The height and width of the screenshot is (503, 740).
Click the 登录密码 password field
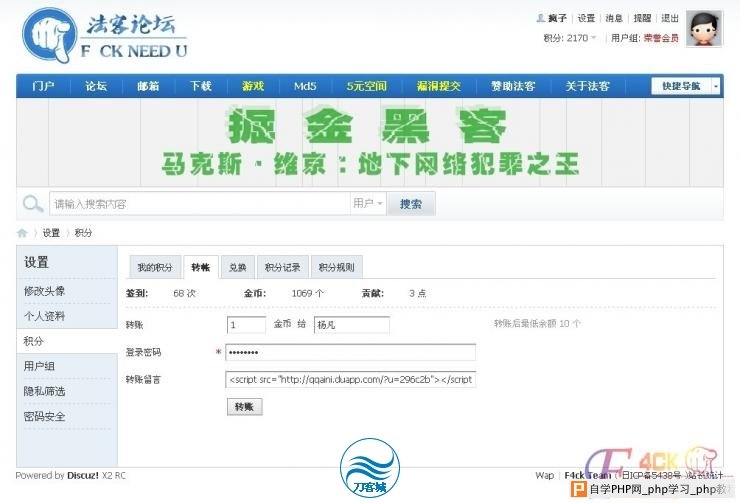pos(350,352)
